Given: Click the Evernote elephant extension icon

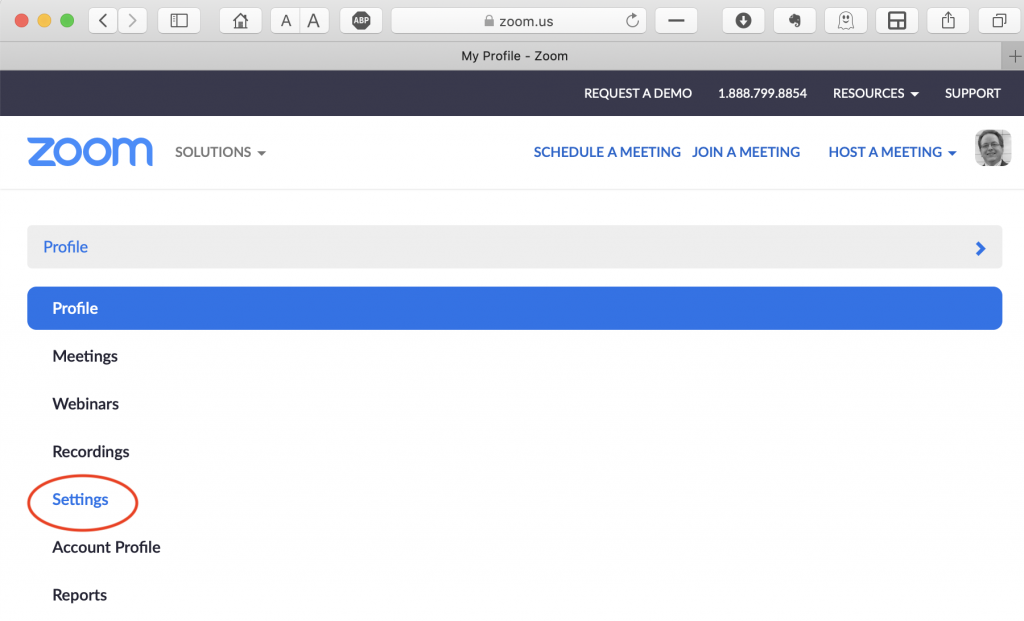Looking at the screenshot, I should (x=794, y=20).
